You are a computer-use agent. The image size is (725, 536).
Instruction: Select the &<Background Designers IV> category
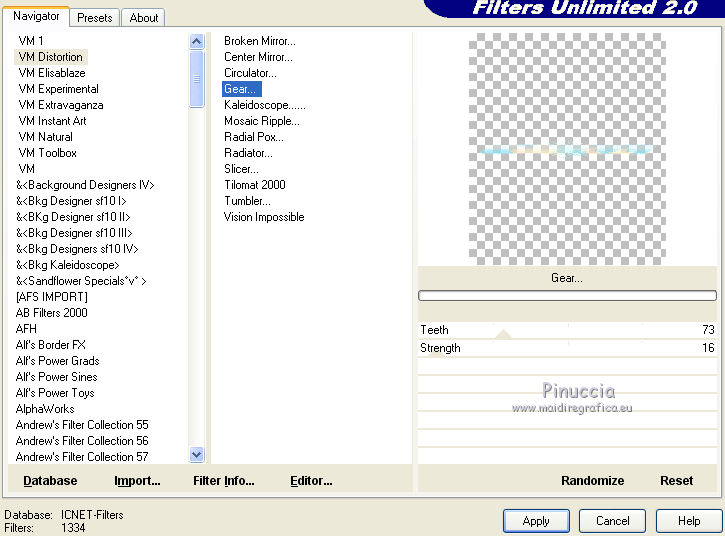click(x=85, y=185)
